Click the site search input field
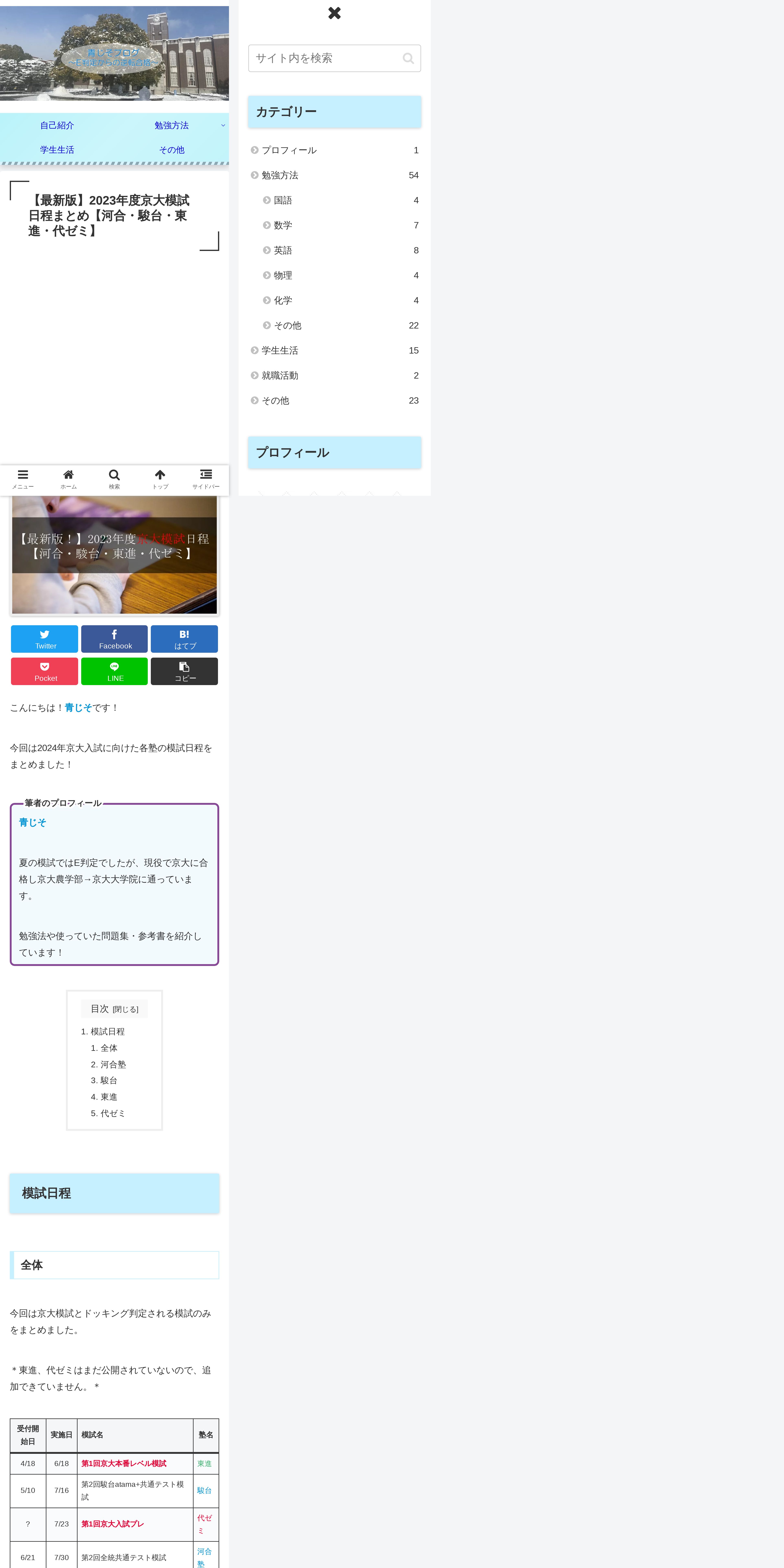The image size is (784, 1568). point(334,58)
